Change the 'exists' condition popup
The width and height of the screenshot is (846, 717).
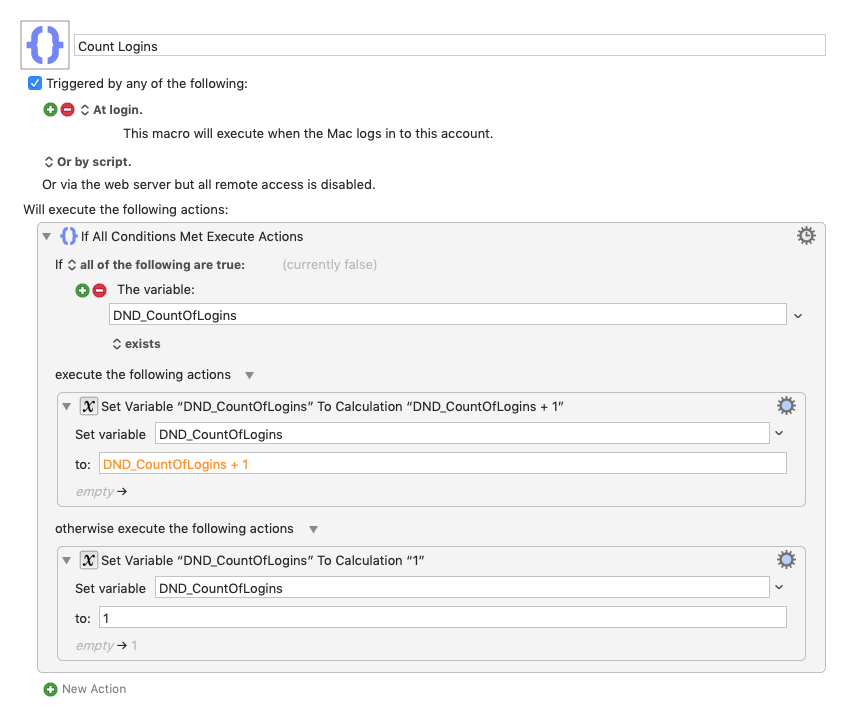pos(137,344)
